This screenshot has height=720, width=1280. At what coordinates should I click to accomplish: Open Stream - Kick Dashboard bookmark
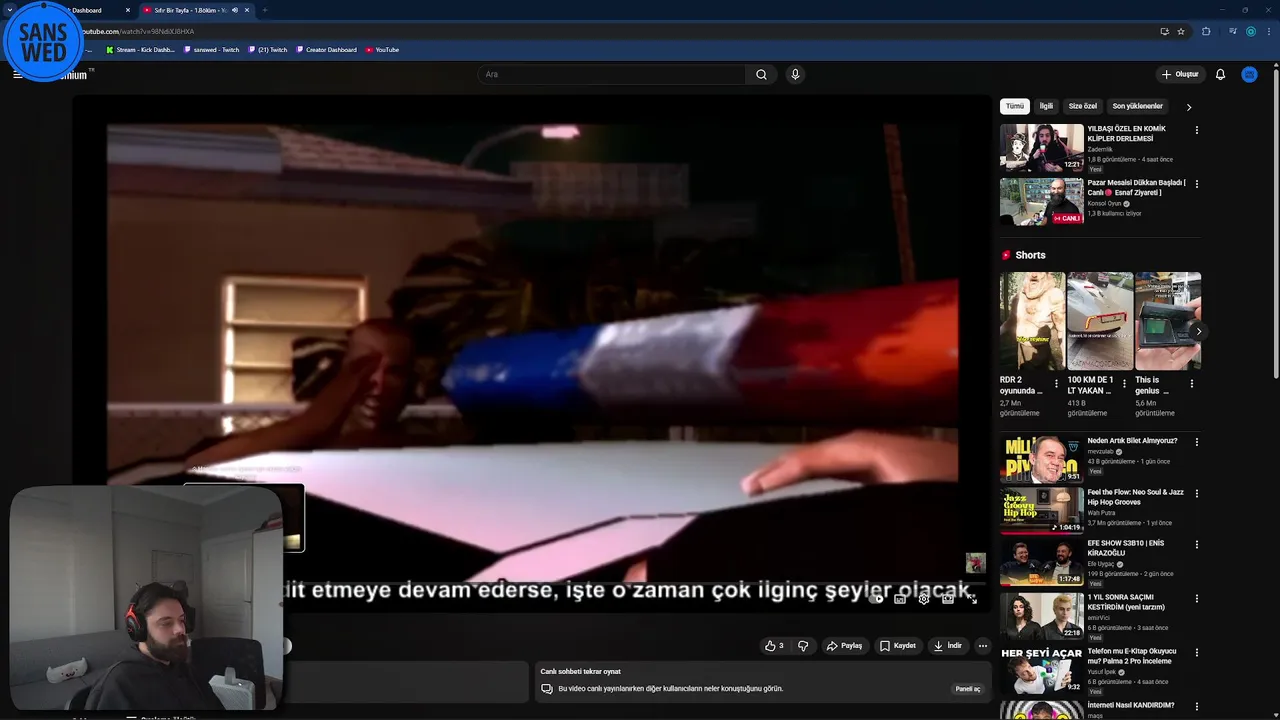point(141,50)
